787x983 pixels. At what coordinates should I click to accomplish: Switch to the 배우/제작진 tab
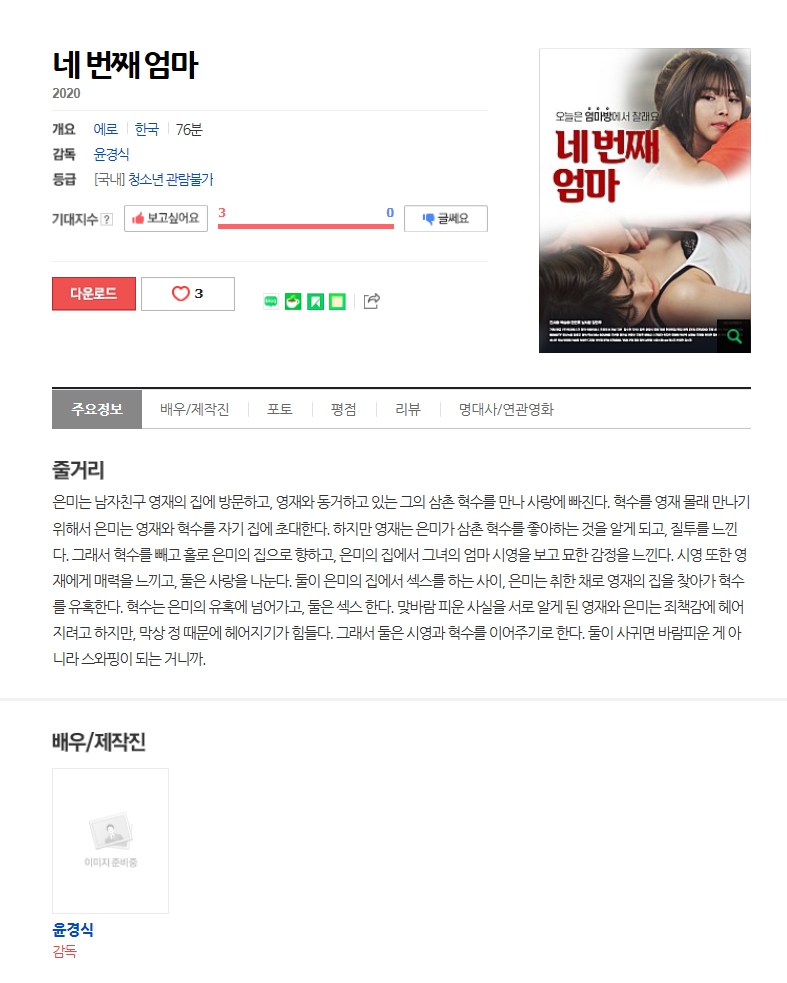point(194,409)
